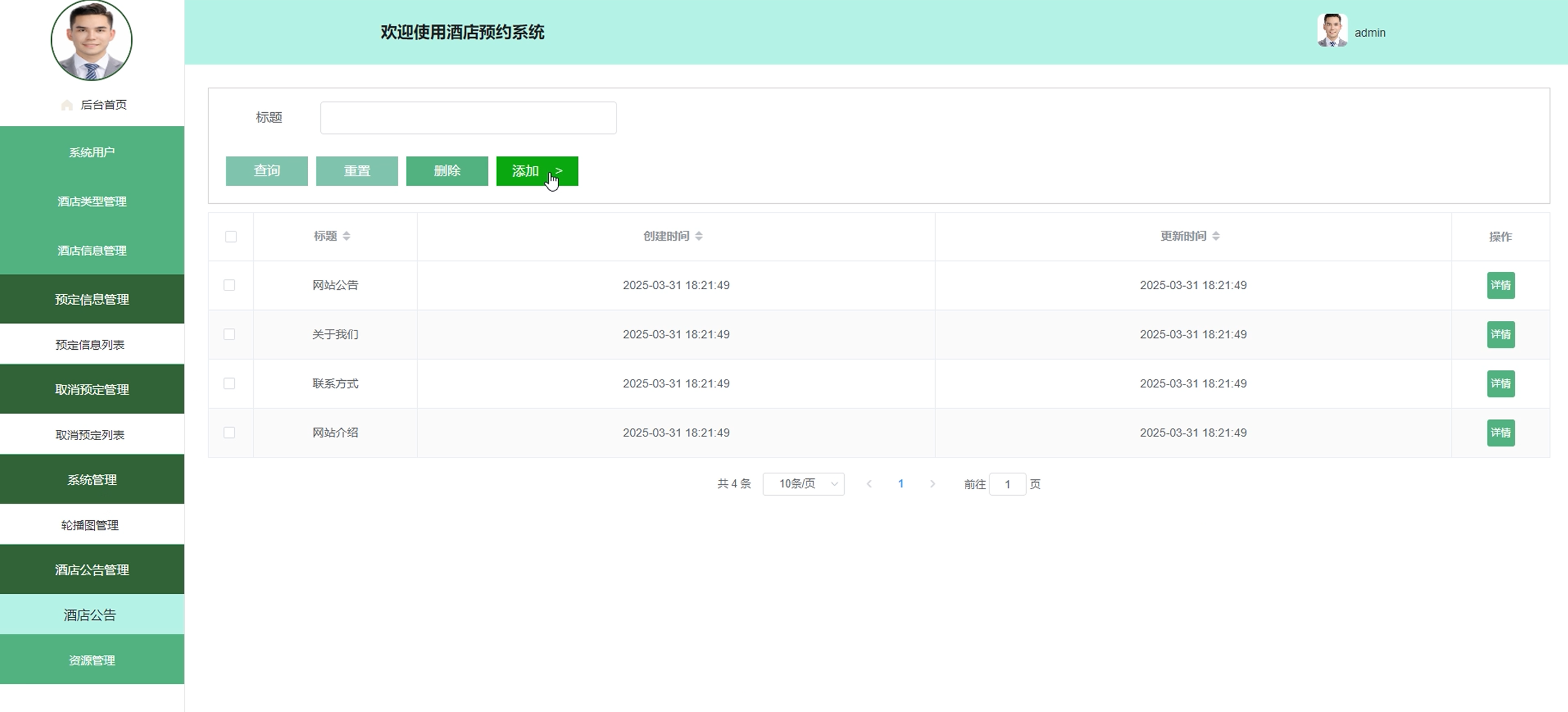The width and height of the screenshot is (1568, 712).
Task: Collapse the 系统管理 sidebar section
Action: tap(92, 479)
